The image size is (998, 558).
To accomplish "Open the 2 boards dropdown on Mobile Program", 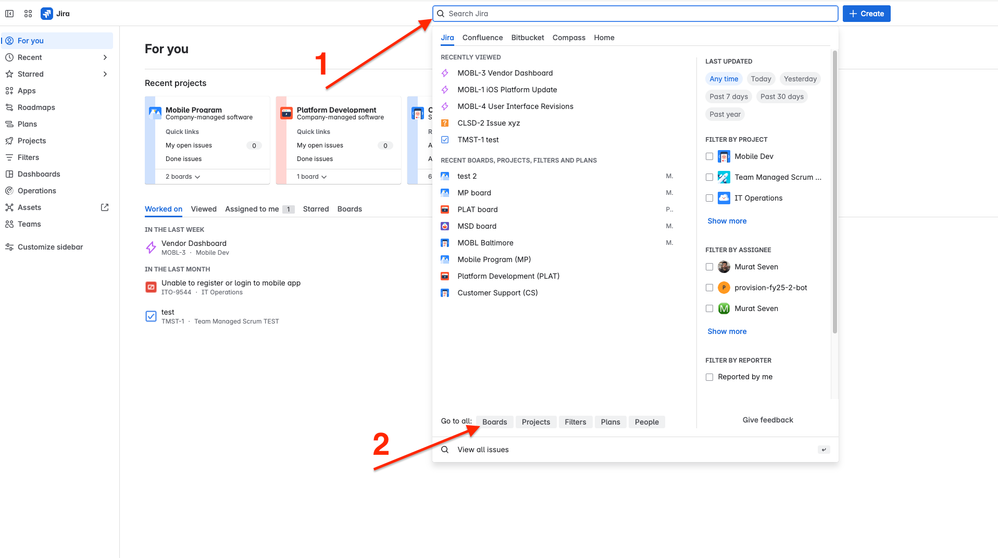I will click(183, 176).
